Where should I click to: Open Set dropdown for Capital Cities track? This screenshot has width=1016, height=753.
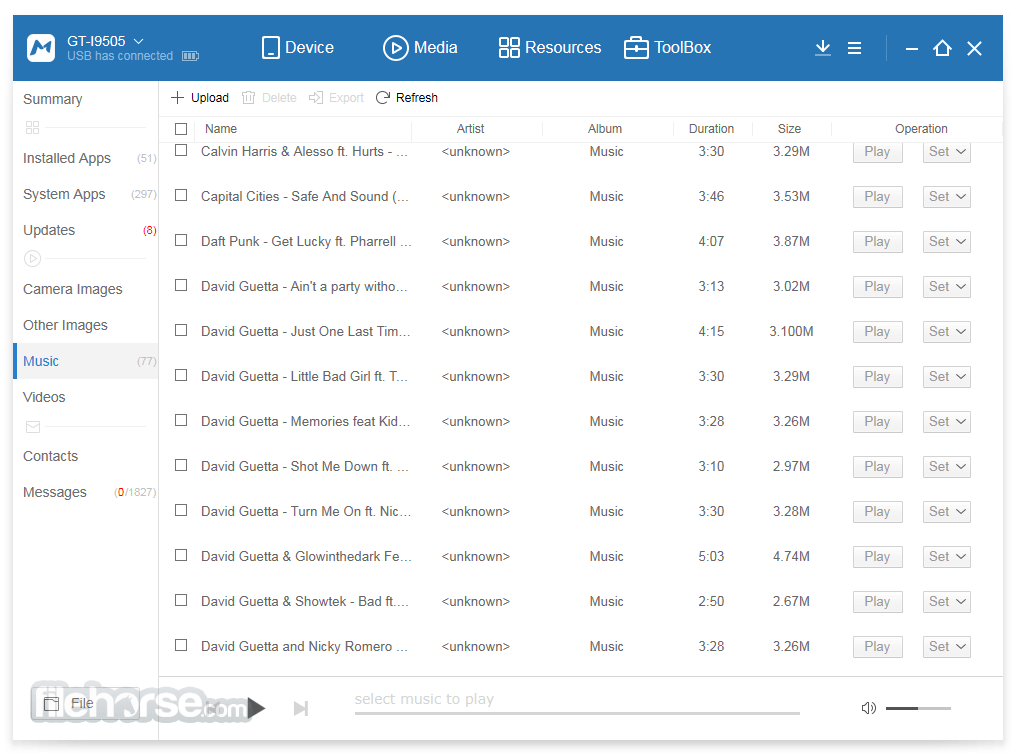pyautogui.click(x=947, y=197)
